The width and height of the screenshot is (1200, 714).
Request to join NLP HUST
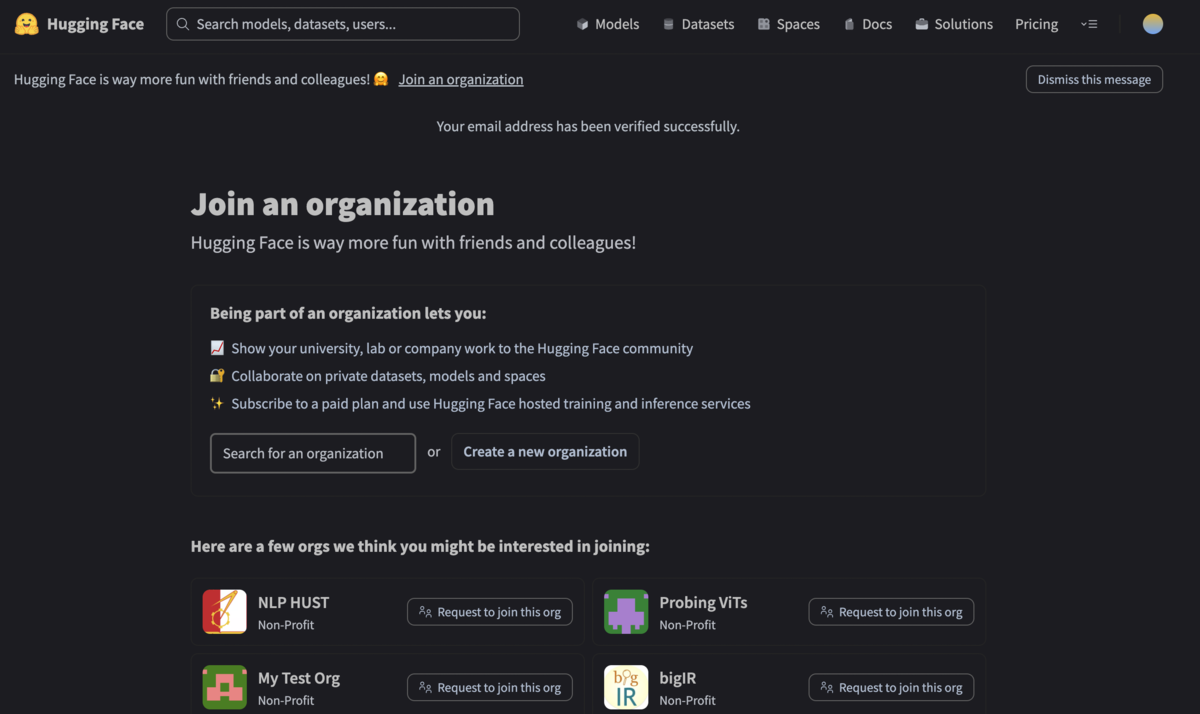490,612
